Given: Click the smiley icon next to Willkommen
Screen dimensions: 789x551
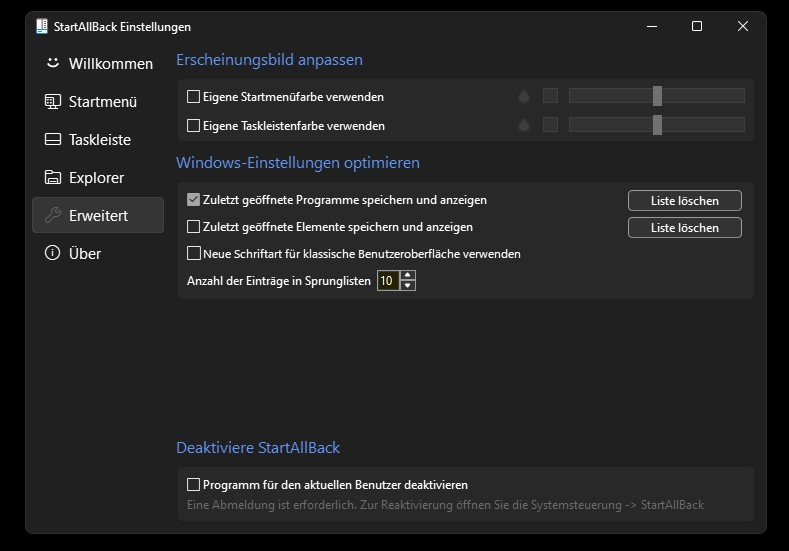Looking at the screenshot, I should pos(53,63).
